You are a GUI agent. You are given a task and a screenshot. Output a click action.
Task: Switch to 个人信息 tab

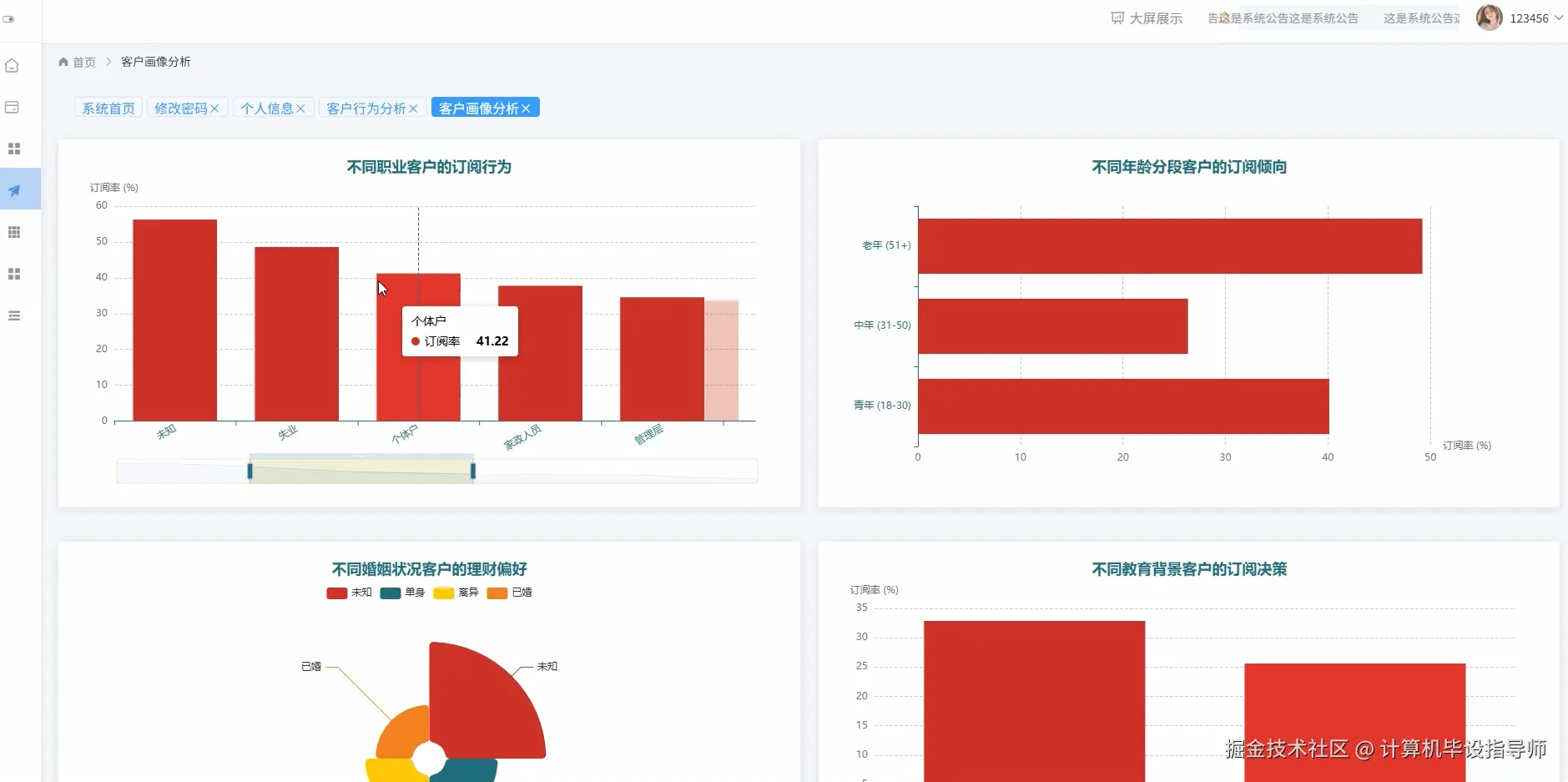click(267, 108)
